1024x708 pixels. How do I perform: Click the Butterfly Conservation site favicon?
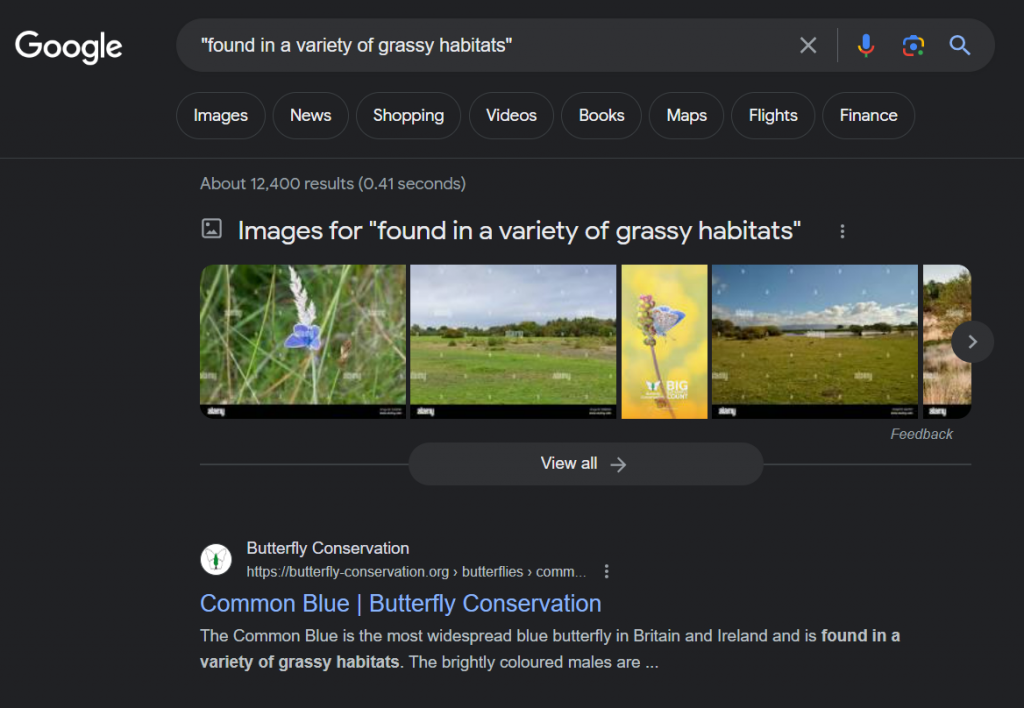coord(216,559)
